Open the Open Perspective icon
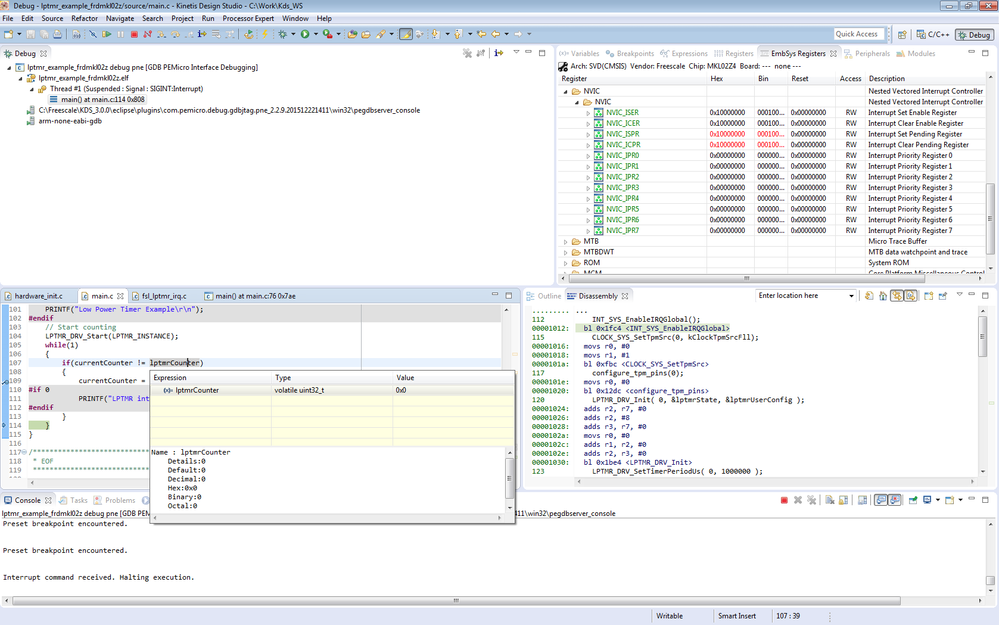 point(901,34)
